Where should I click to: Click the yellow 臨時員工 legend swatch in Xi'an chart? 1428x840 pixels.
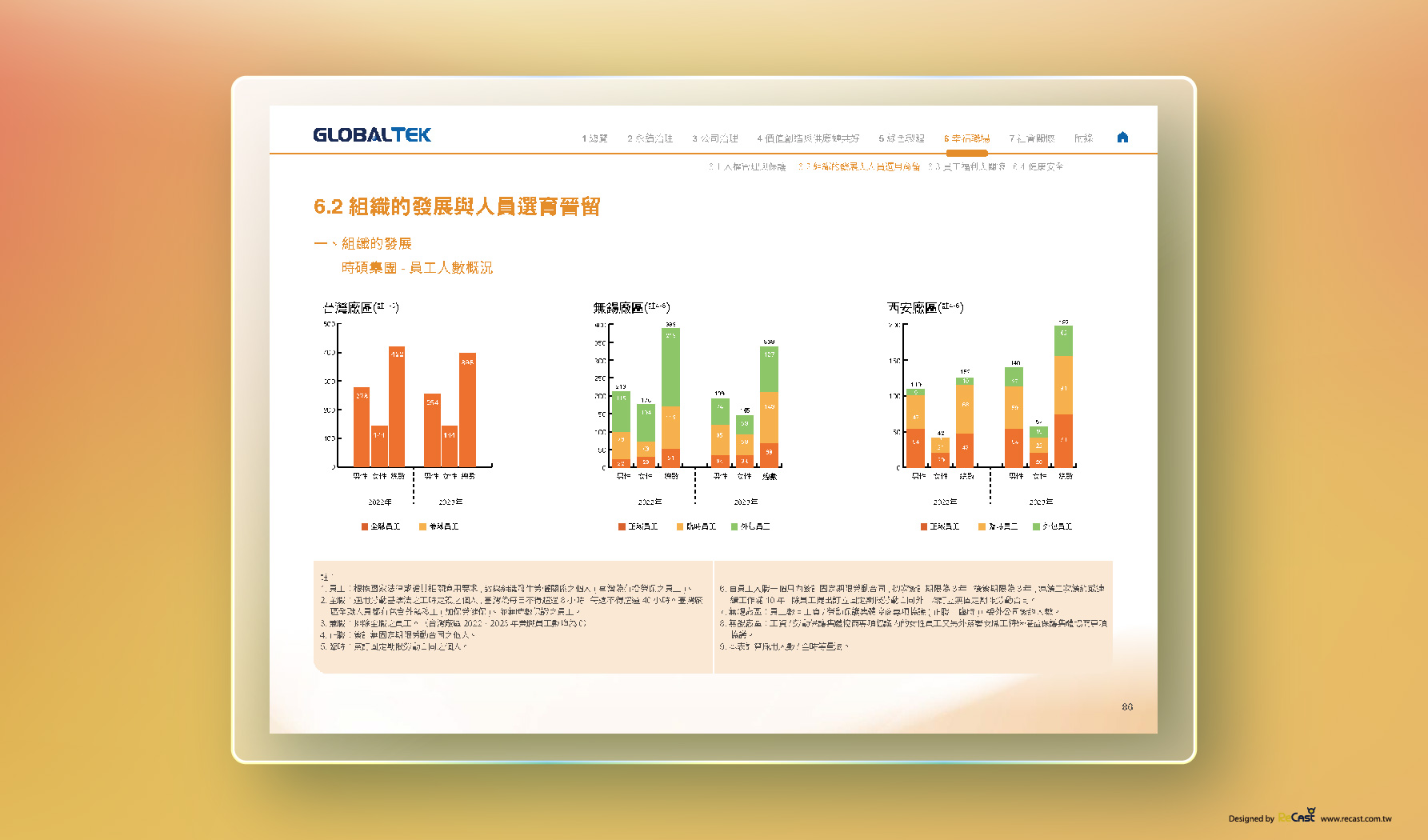tap(982, 526)
